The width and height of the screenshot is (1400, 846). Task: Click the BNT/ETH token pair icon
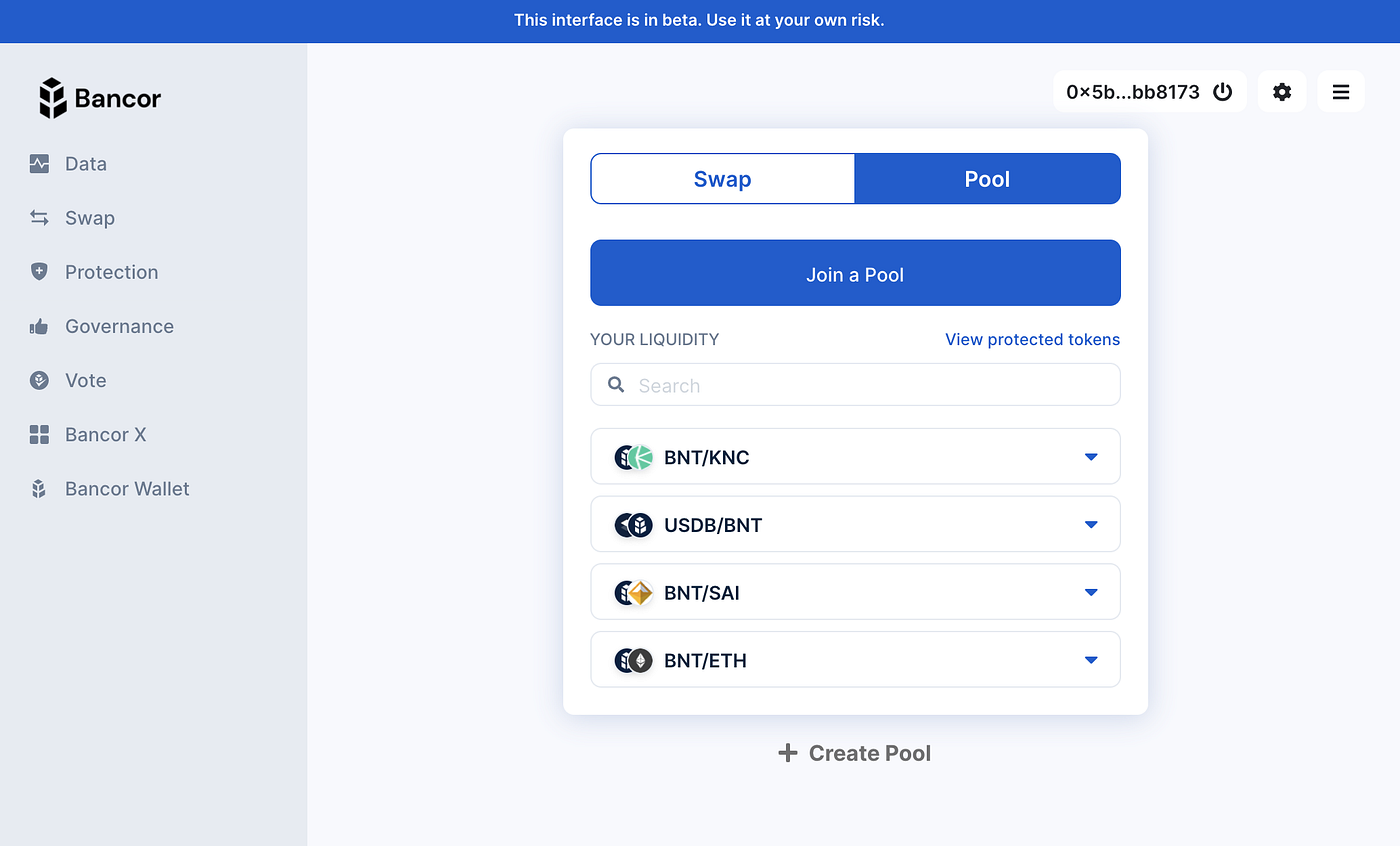633,660
